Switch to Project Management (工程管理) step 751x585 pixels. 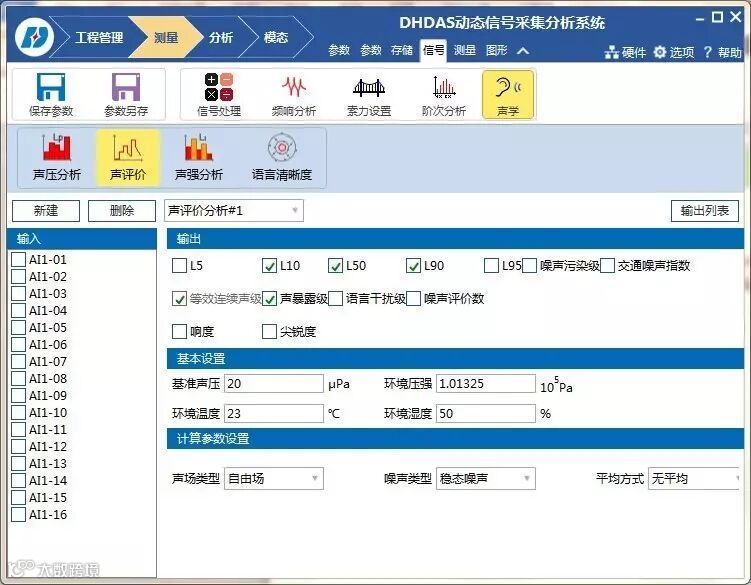(x=99, y=37)
